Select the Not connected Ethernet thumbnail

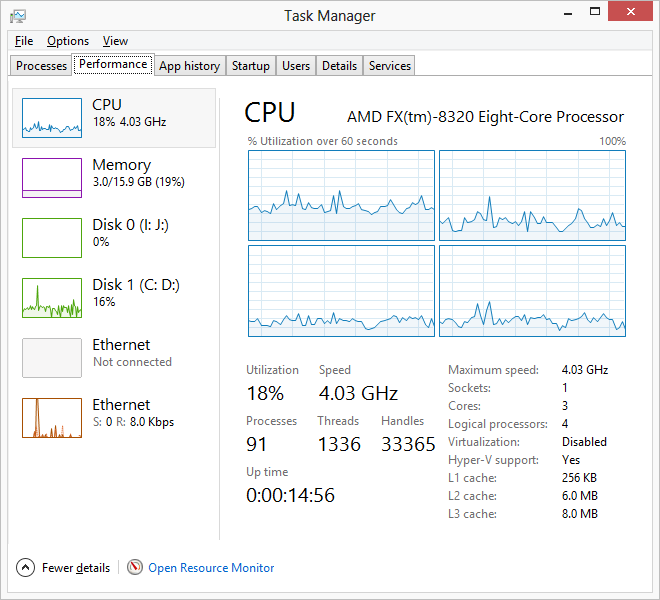click(52, 358)
